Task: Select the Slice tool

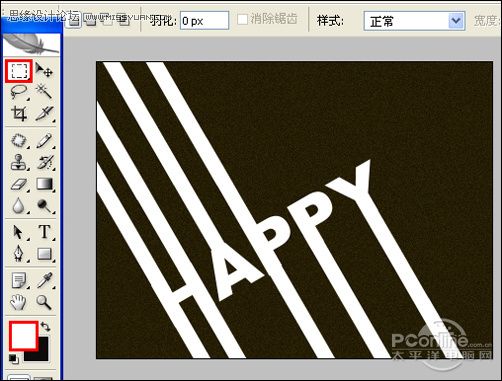Action: pyautogui.click(x=44, y=113)
